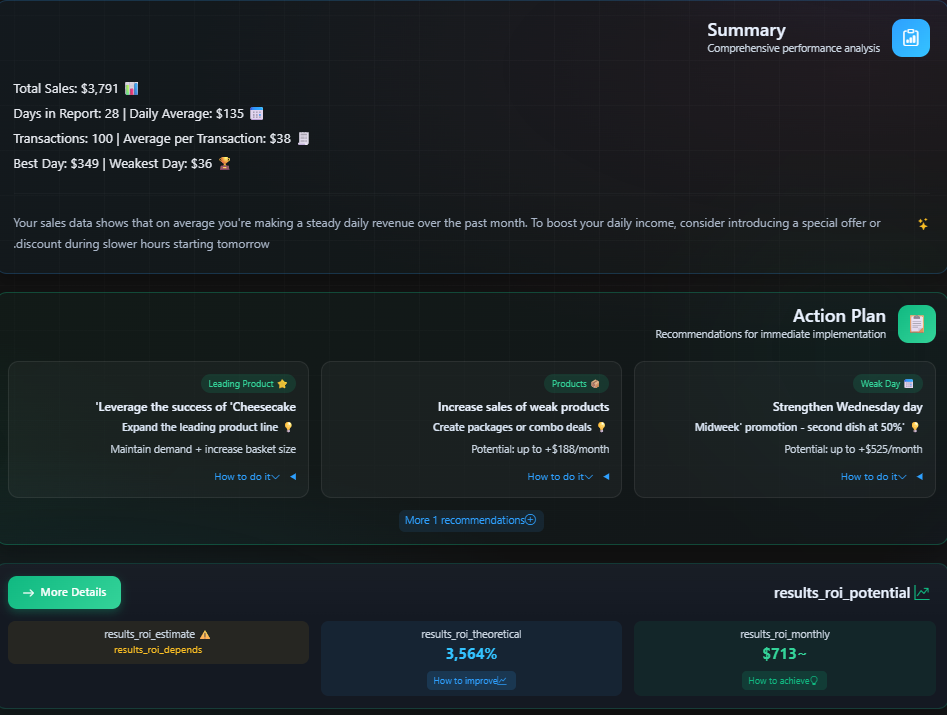
Task: Open the Summary chart icon
Action: (x=910, y=37)
